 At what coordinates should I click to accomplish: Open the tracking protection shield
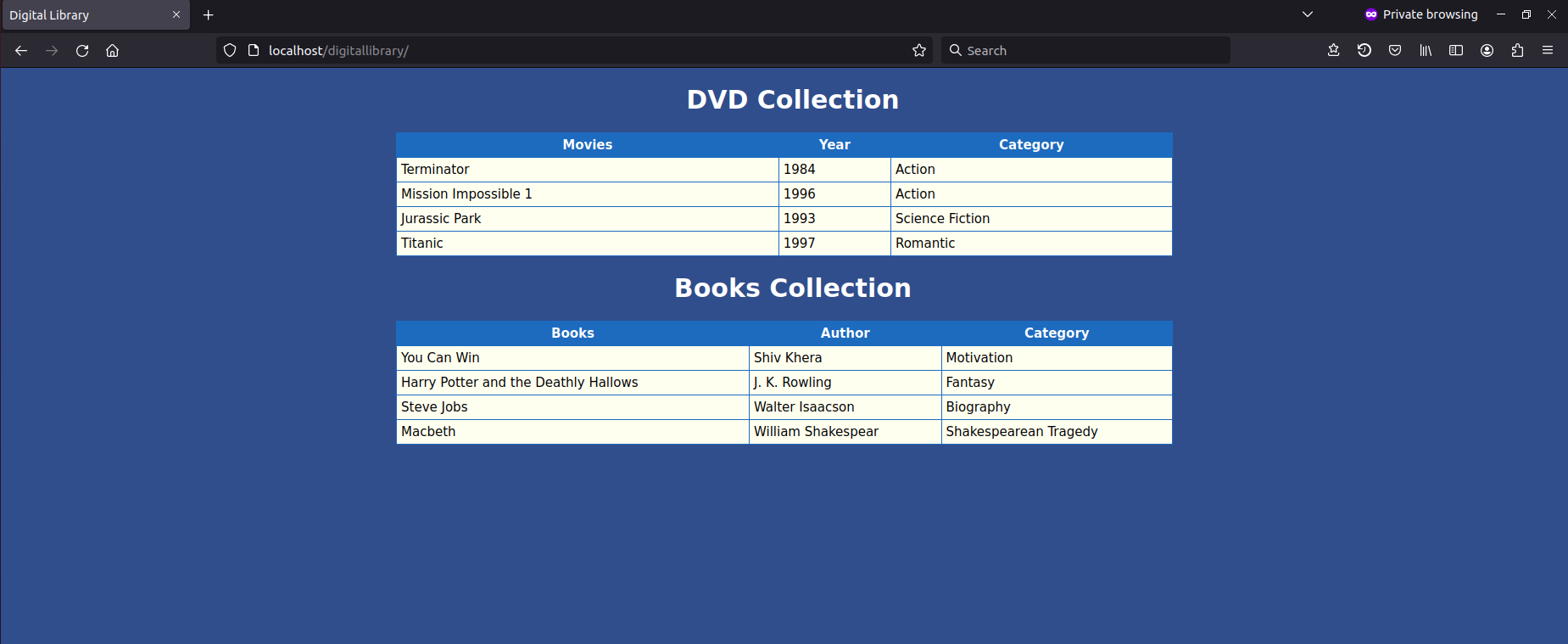click(230, 51)
